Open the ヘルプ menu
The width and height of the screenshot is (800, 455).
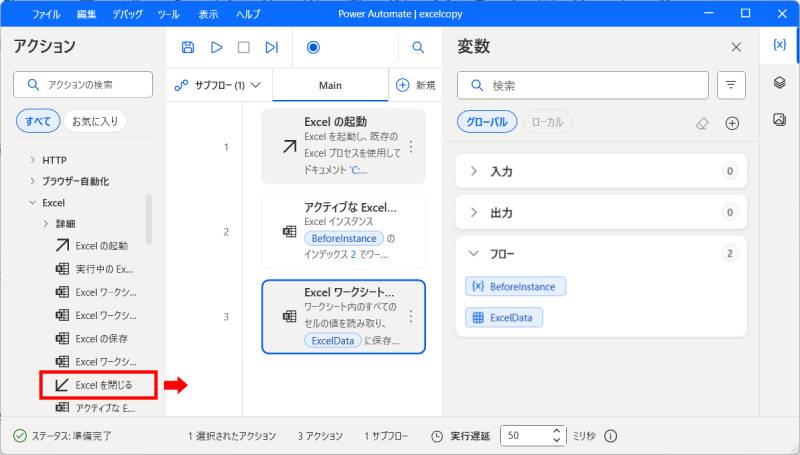coord(248,14)
